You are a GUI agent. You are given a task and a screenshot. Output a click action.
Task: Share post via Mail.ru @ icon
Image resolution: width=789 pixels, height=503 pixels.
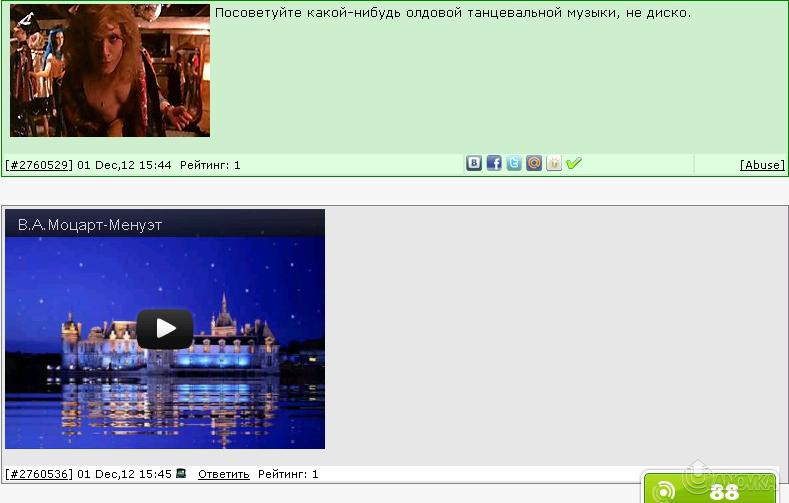click(x=534, y=164)
